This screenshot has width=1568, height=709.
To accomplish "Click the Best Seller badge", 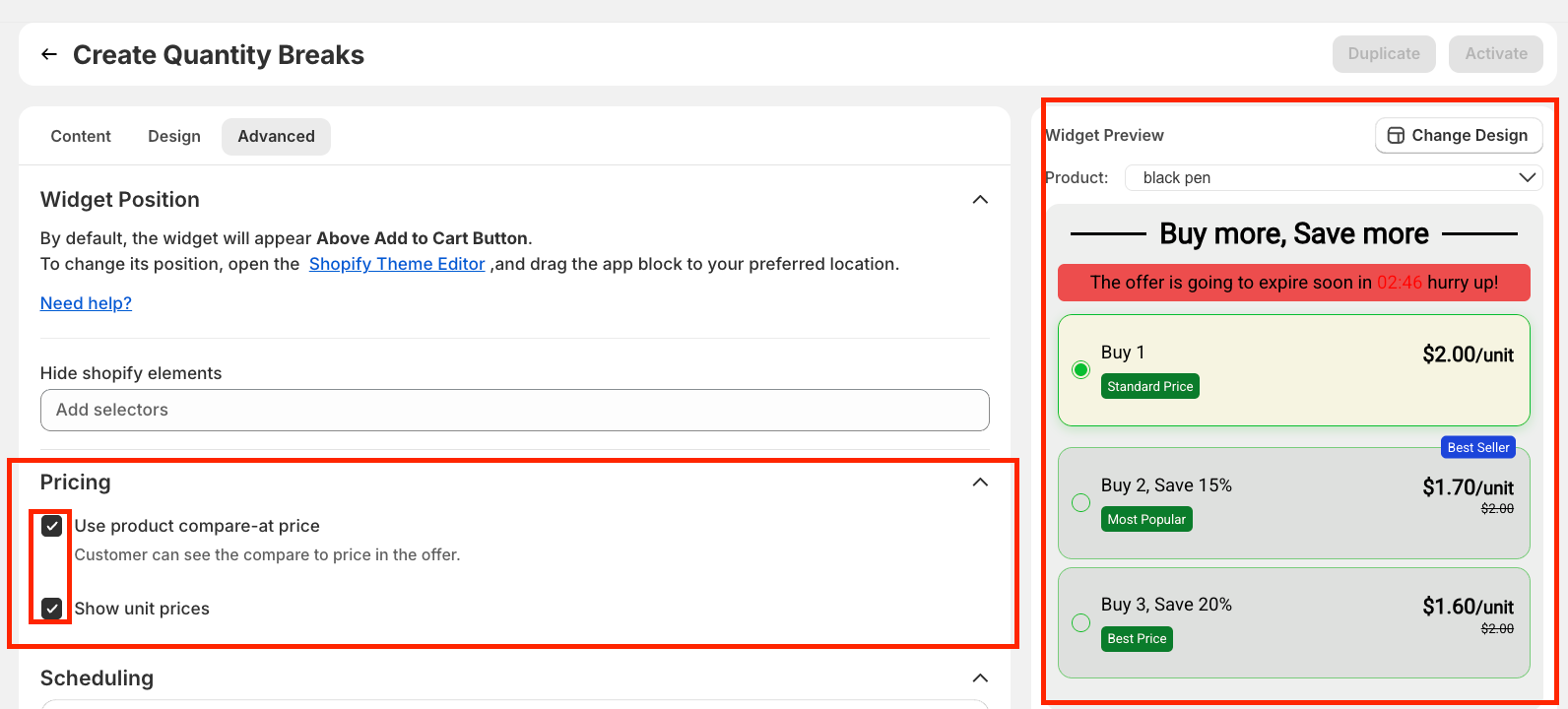I will pyautogui.click(x=1477, y=447).
